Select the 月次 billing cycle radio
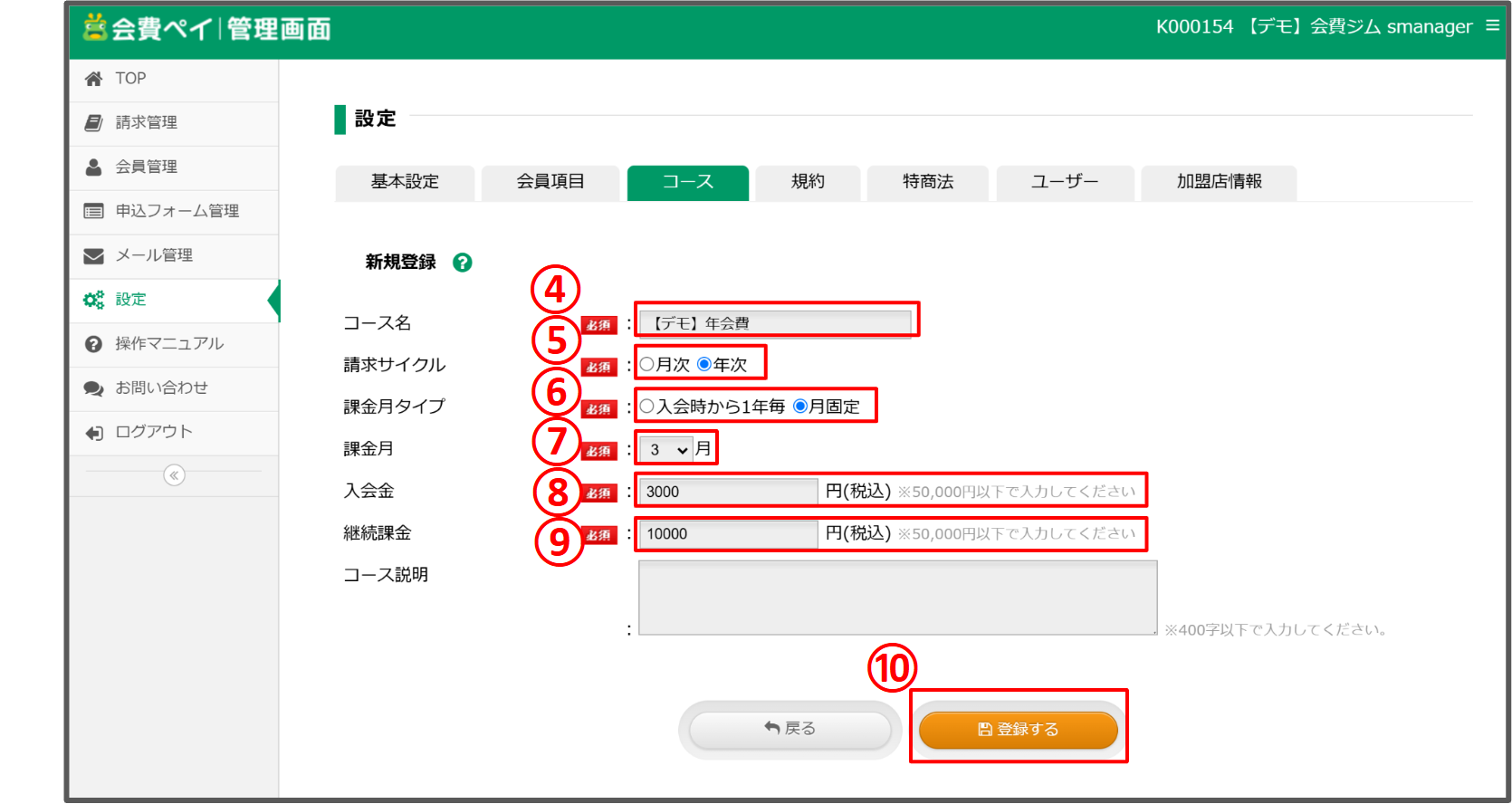 click(x=646, y=364)
